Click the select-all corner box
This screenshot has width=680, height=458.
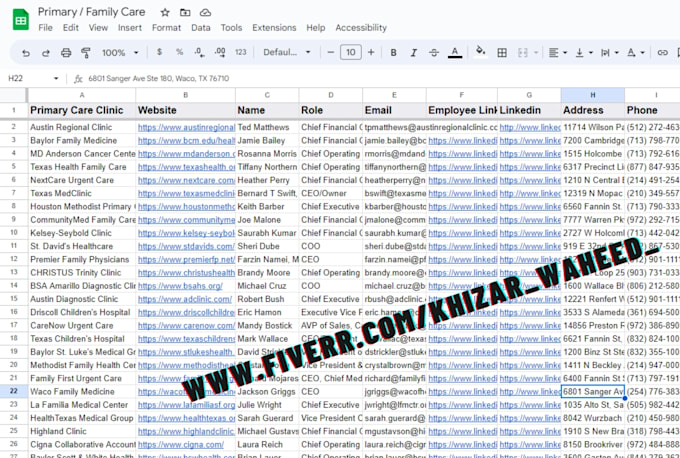[13, 95]
